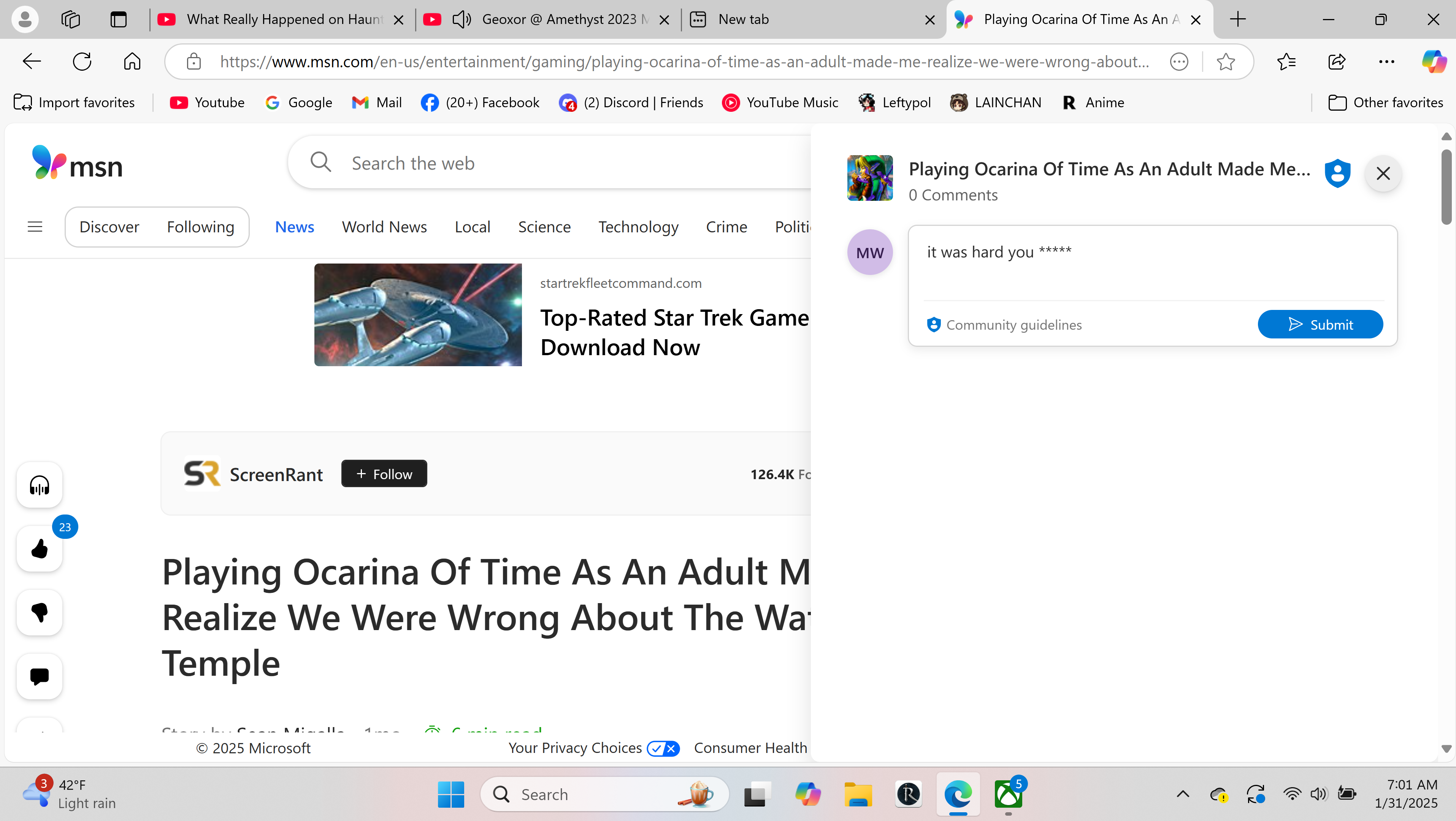Open the tab actions menu icon

click(x=118, y=19)
